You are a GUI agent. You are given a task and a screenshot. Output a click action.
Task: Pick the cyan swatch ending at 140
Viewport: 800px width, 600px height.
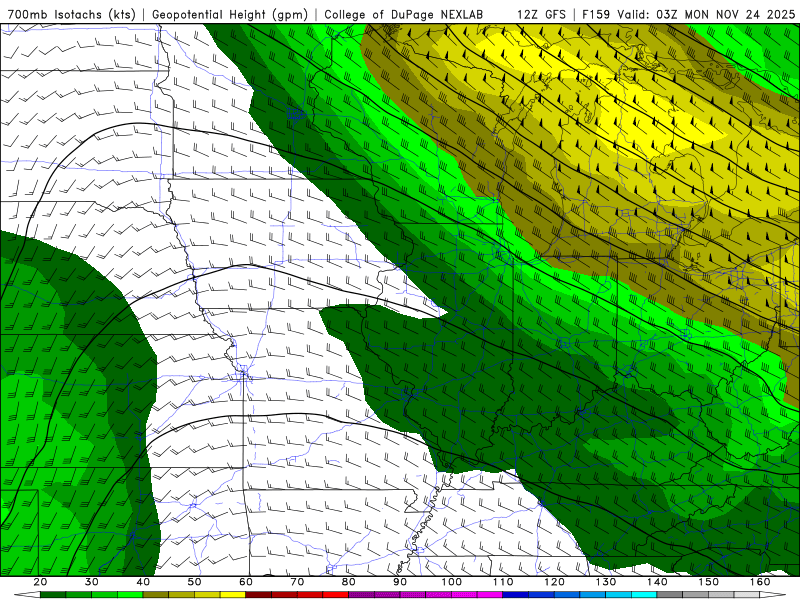tap(644, 595)
